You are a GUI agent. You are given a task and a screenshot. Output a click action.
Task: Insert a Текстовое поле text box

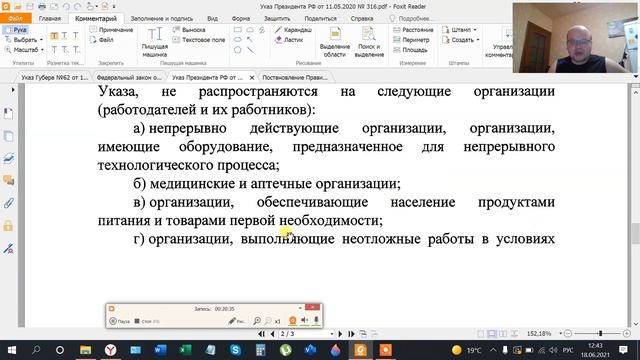tap(199, 40)
